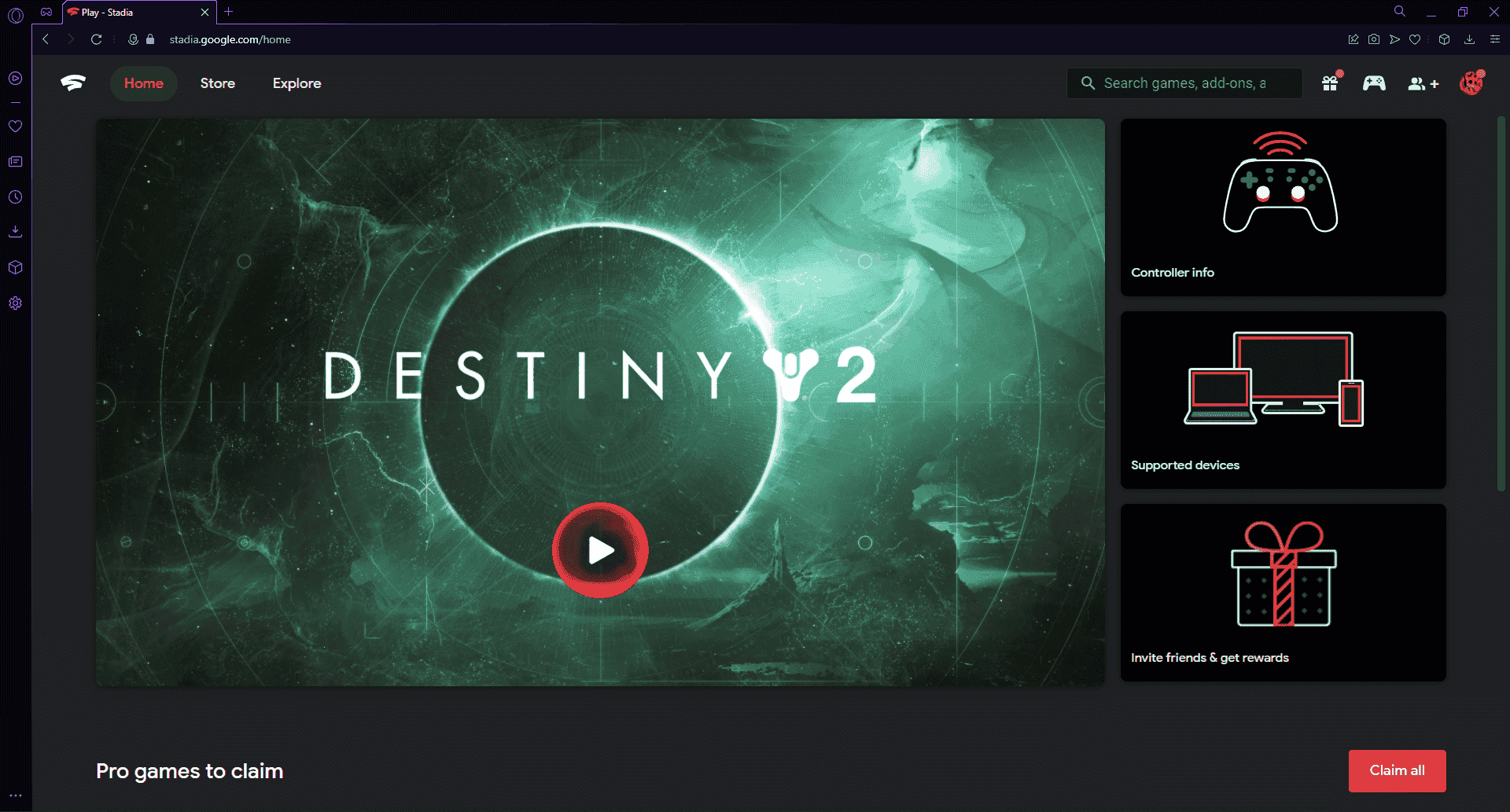Open controller setup via the gamepad icon
Viewport: 1510px width, 812px height.
click(x=1374, y=83)
